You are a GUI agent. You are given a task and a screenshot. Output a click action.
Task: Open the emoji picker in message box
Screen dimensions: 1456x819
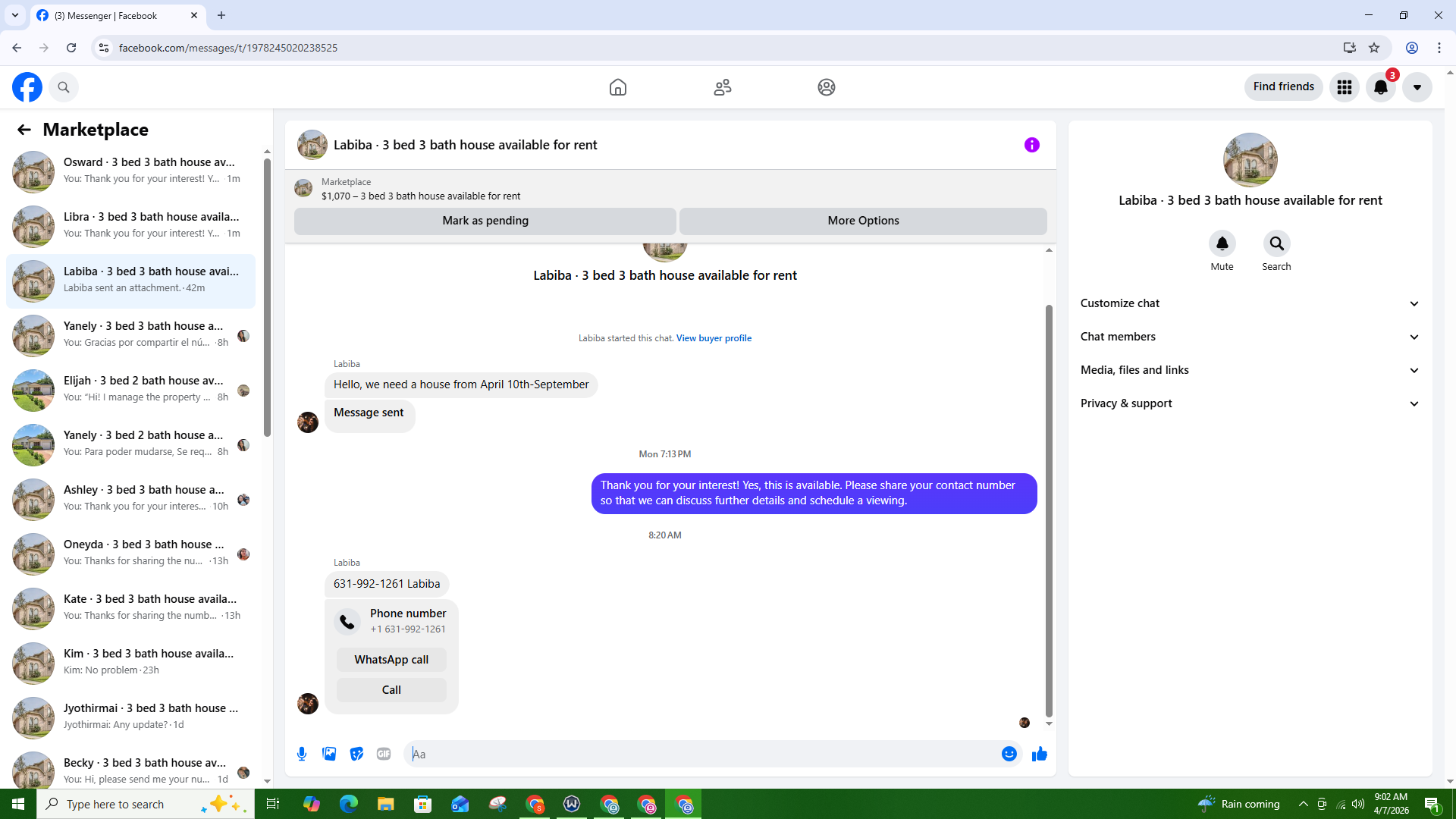1009,754
